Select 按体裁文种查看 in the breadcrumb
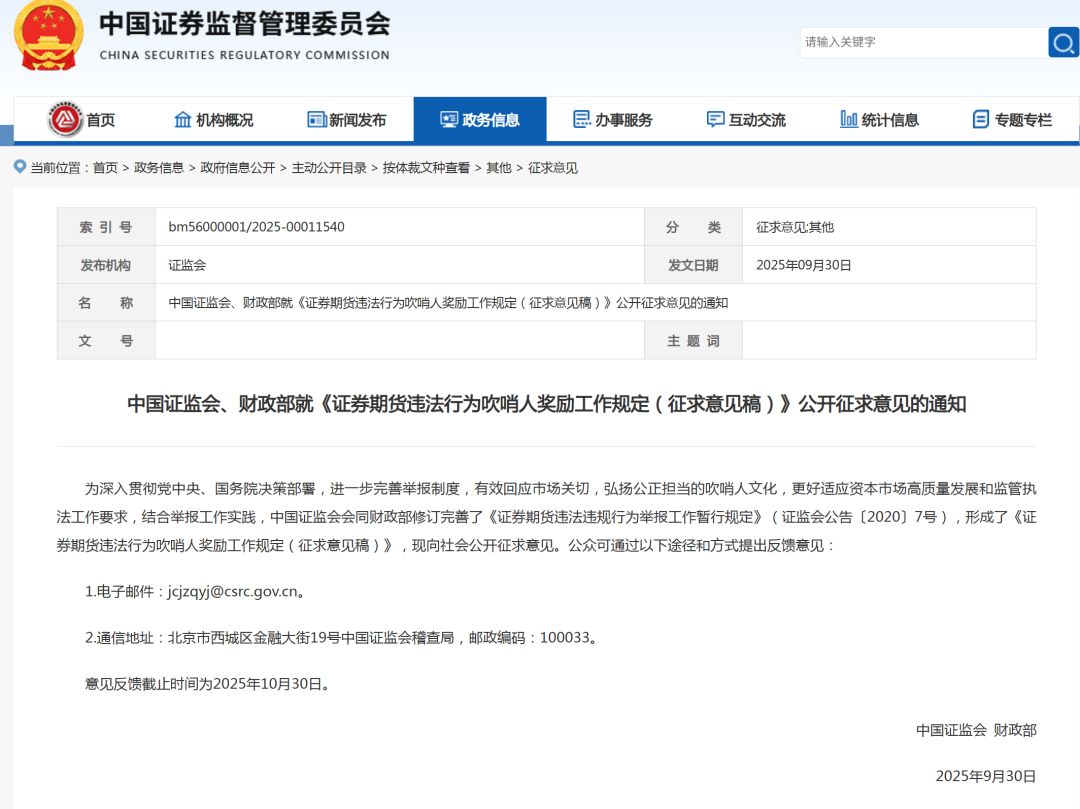This screenshot has height=809, width=1080. click(x=426, y=168)
